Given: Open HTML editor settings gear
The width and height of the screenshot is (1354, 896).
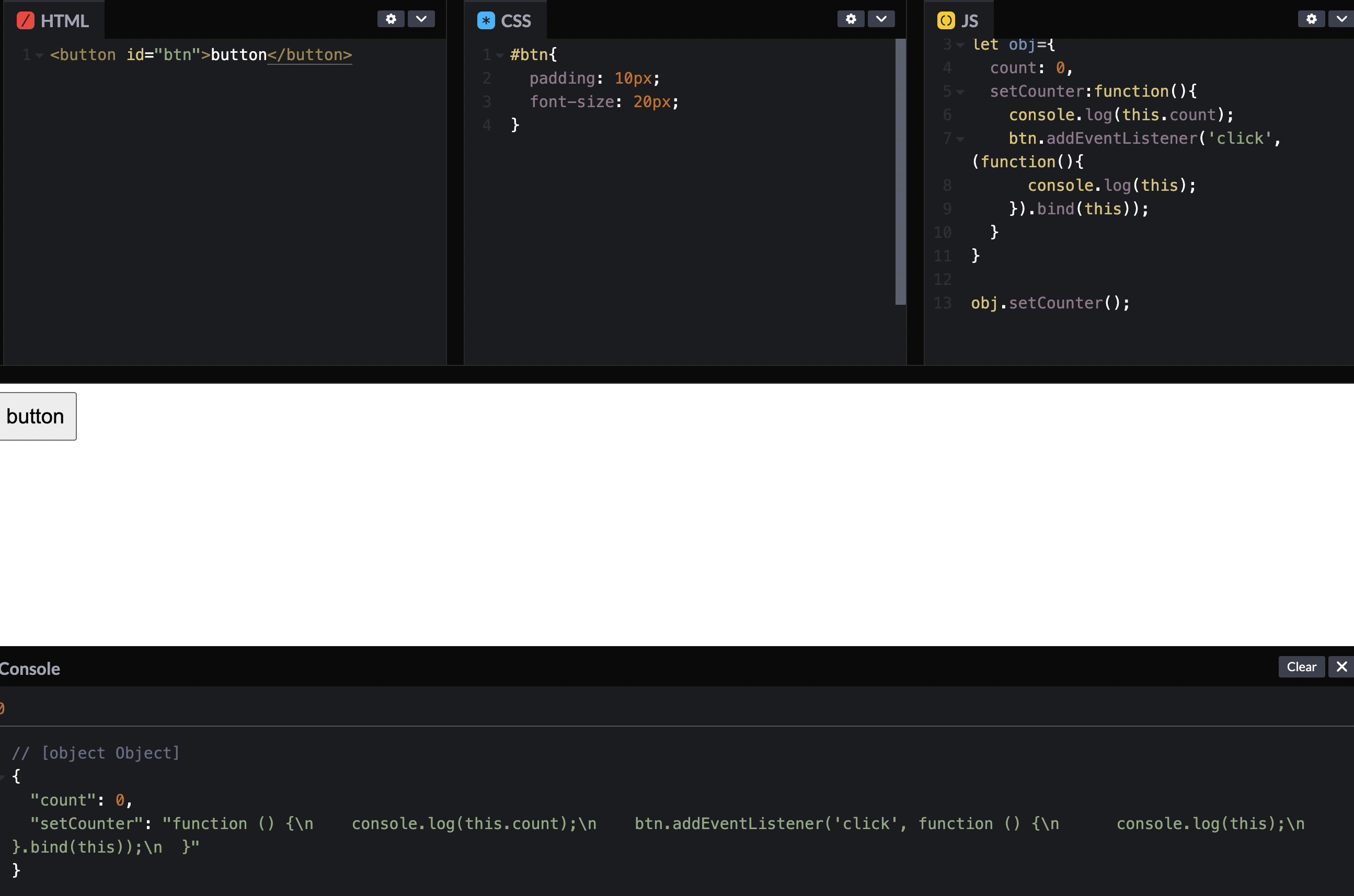Looking at the screenshot, I should tap(391, 19).
